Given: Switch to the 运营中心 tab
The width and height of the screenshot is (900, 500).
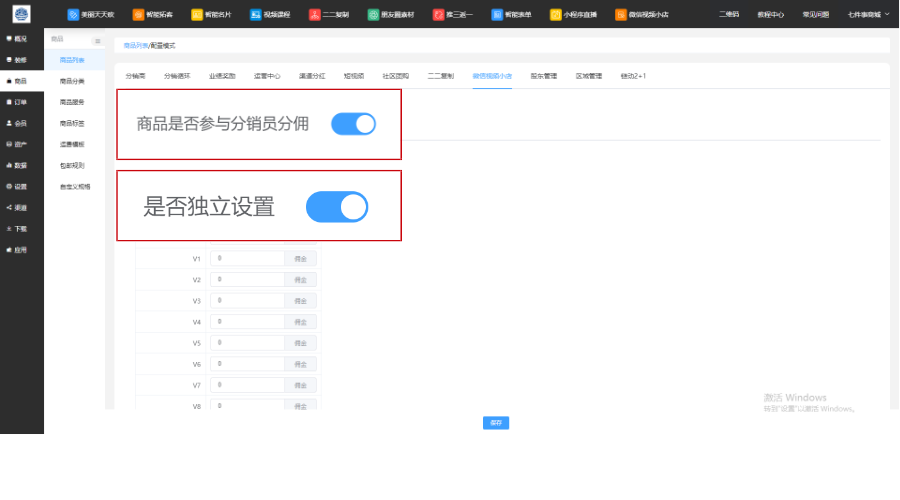Looking at the screenshot, I should 267,76.
